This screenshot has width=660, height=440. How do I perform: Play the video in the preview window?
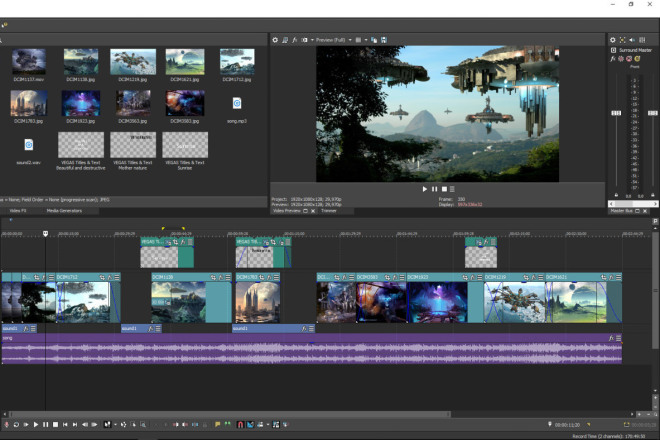[424, 189]
